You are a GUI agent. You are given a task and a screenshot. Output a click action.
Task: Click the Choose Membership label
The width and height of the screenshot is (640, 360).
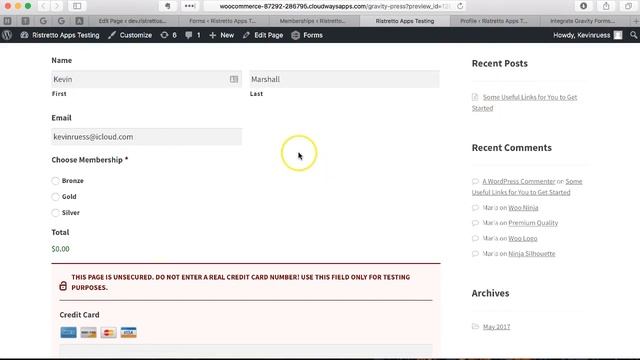click(89, 160)
